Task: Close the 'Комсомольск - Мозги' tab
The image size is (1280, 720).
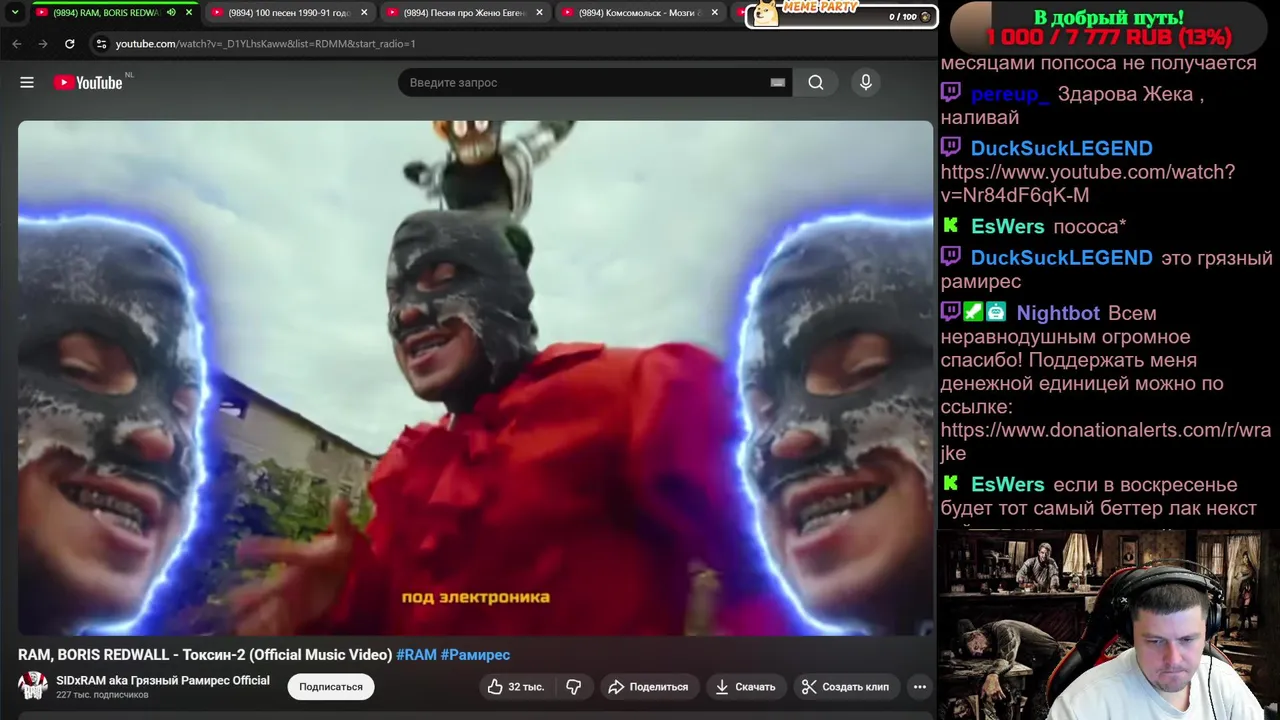Action: (x=714, y=13)
